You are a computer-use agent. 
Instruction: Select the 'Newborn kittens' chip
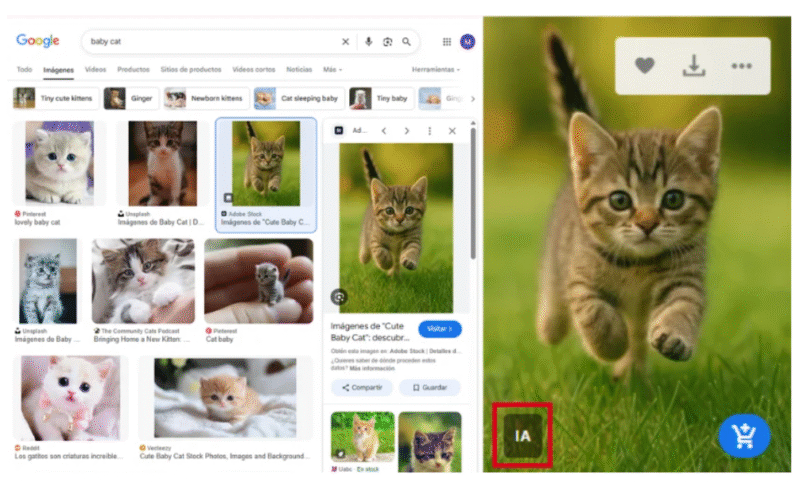[206, 98]
